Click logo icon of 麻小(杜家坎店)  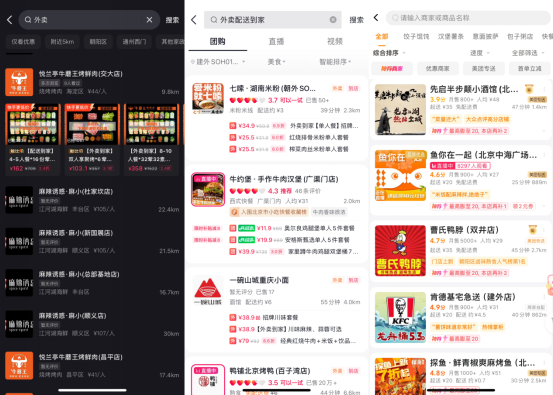[x=19, y=200]
